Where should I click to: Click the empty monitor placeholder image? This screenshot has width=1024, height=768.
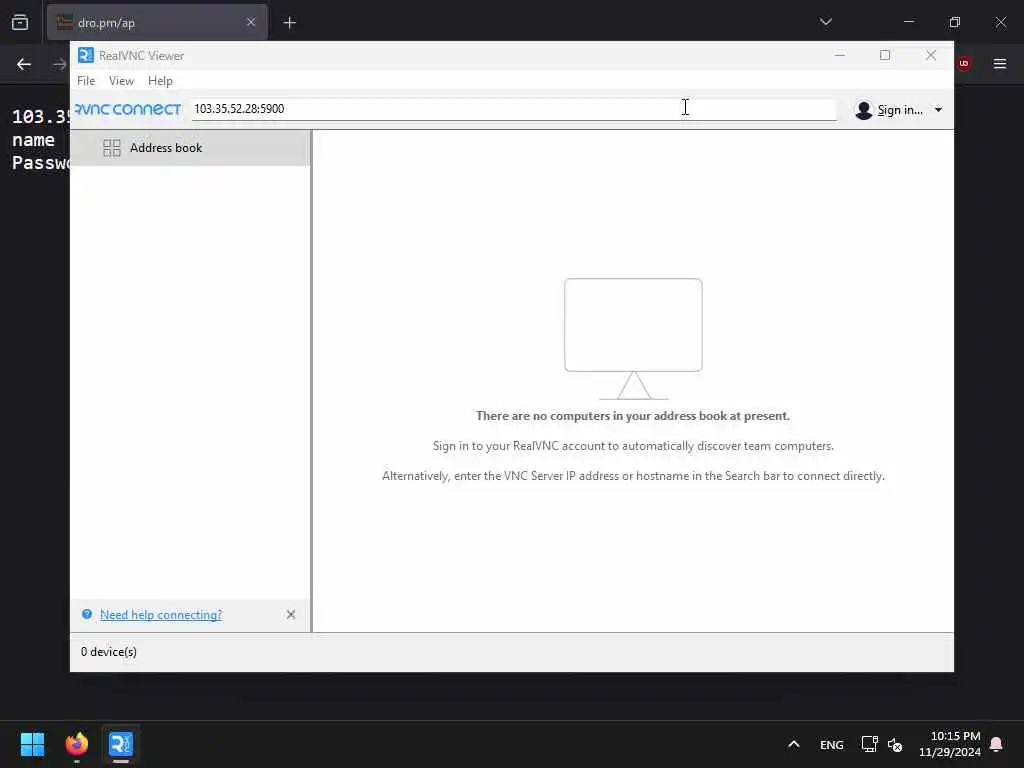click(x=633, y=338)
